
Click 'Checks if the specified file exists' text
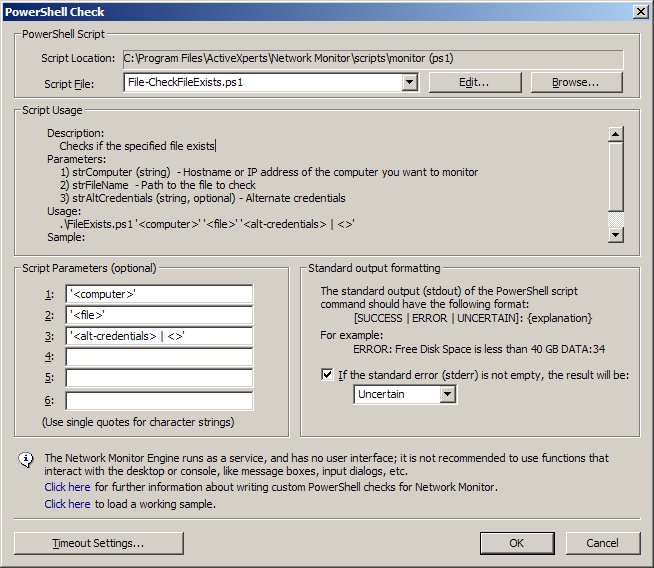[x=137, y=146]
